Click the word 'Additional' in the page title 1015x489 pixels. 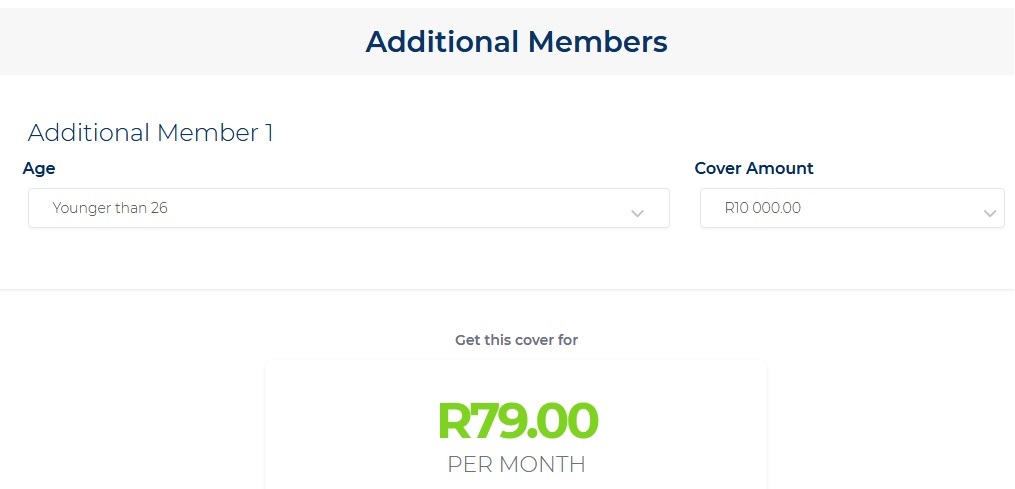point(441,42)
